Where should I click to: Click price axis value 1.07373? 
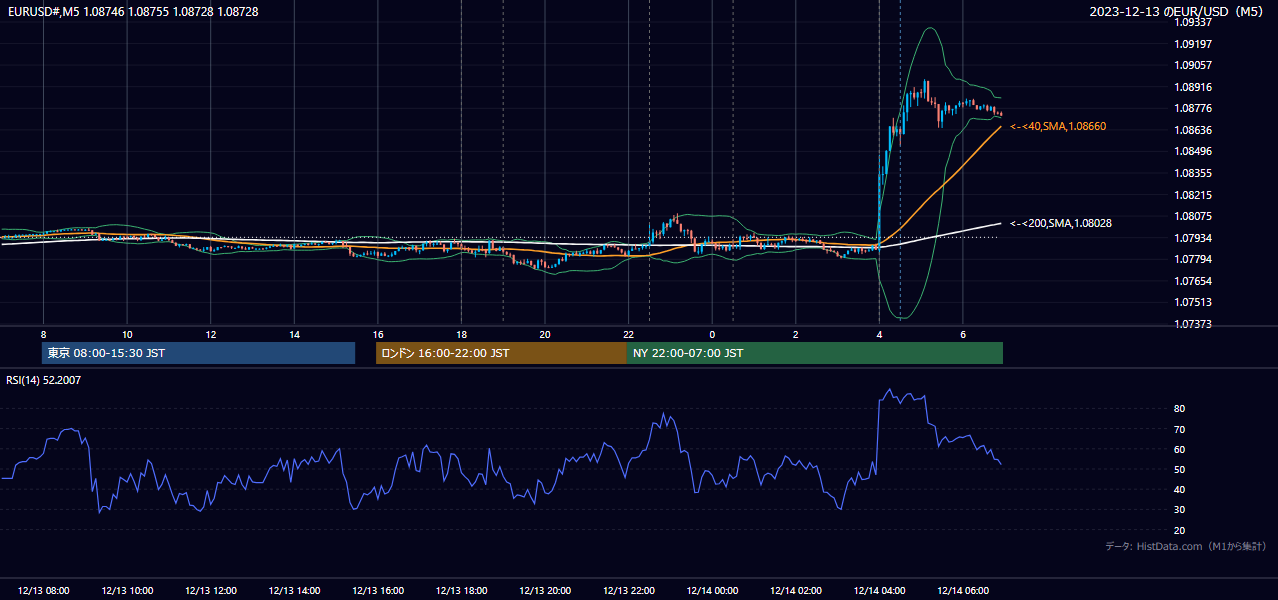coord(1194,324)
